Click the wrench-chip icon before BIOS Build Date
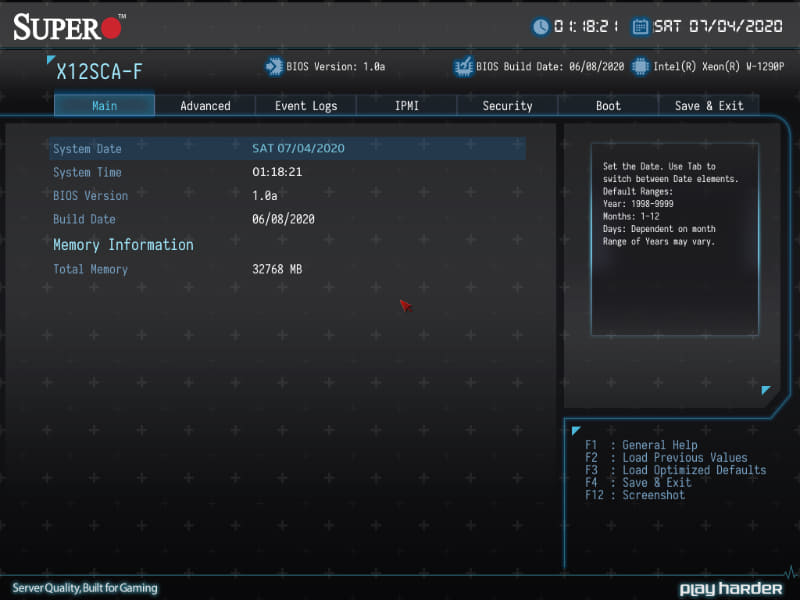Screen dimensions: 800x600 pos(464,66)
